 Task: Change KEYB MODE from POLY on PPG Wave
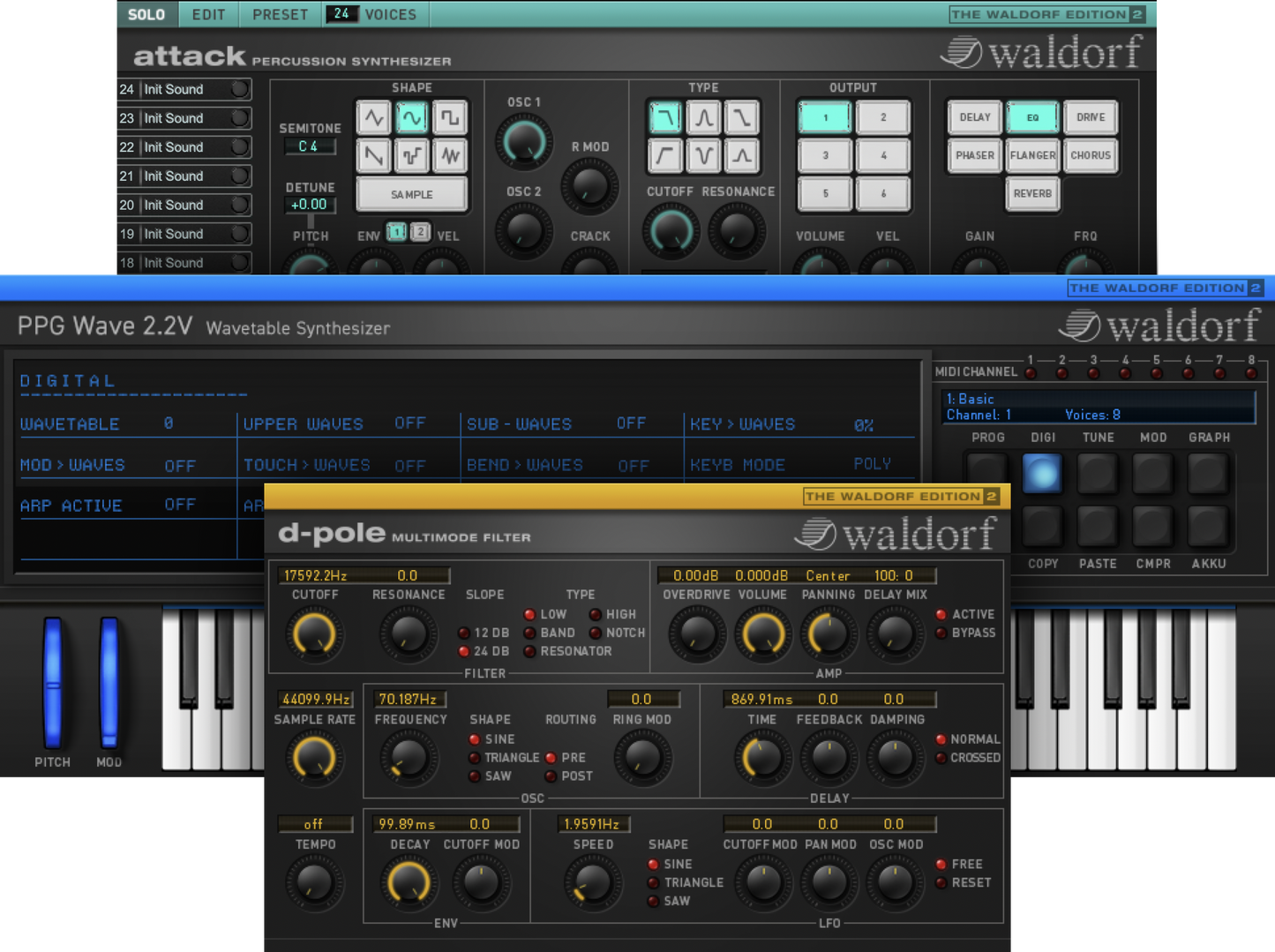point(872,462)
